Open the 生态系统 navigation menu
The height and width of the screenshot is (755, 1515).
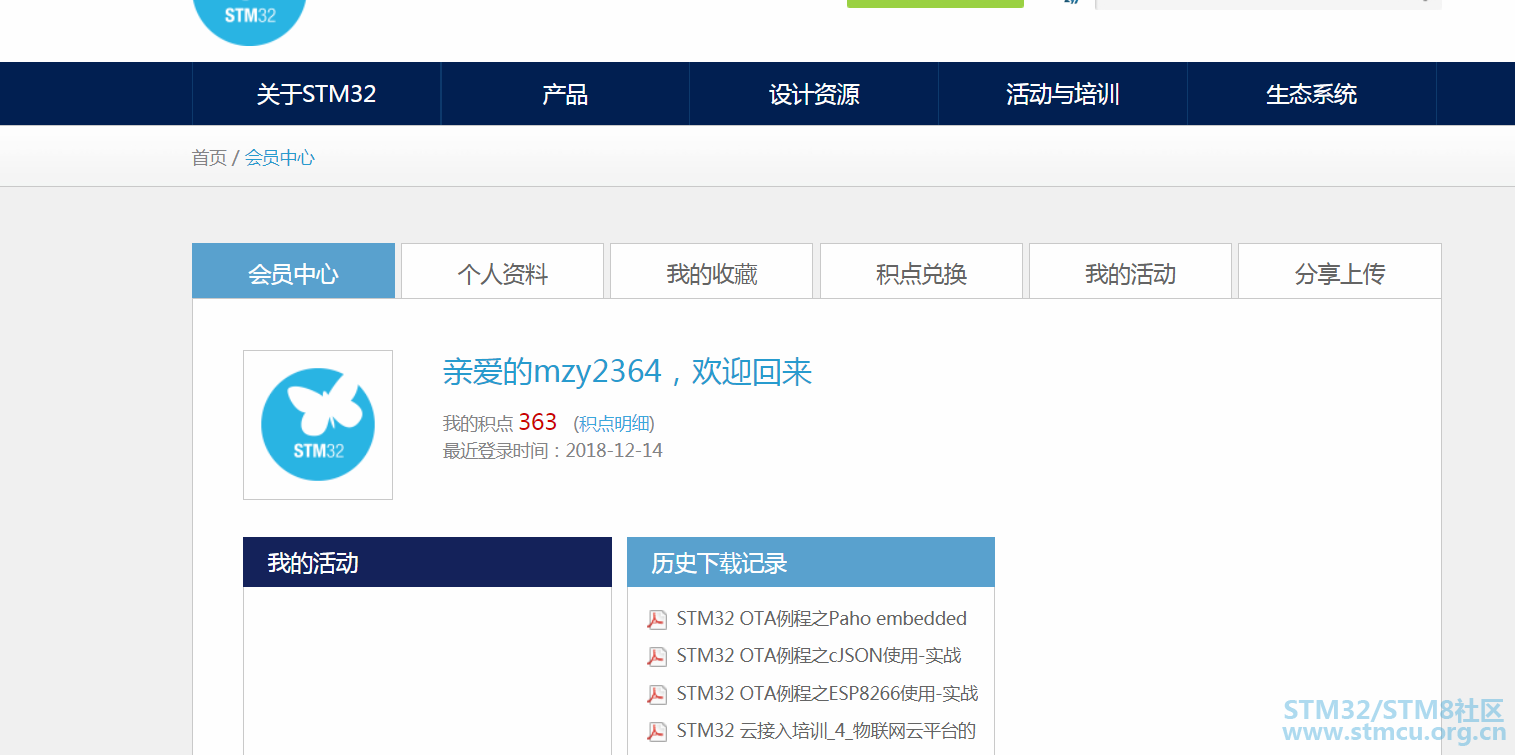click(x=1312, y=94)
